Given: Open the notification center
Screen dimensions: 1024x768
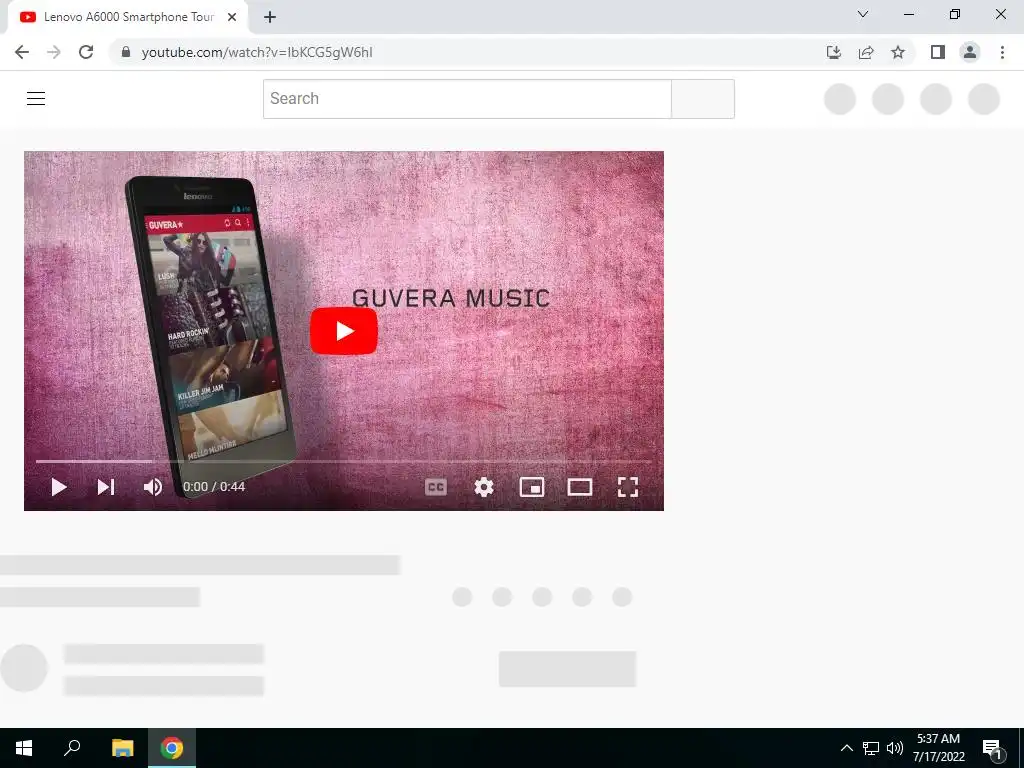Looking at the screenshot, I should (992, 748).
